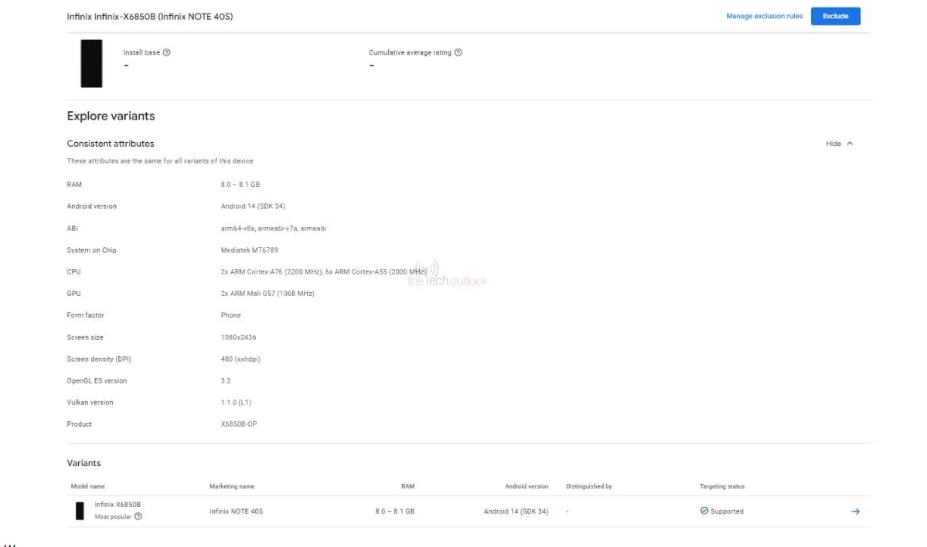The height and width of the screenshot is (547, 927).
Task: Open variant details arrow for Infinix X6850B
Action: pyautogui.click(x=855, y=511)
